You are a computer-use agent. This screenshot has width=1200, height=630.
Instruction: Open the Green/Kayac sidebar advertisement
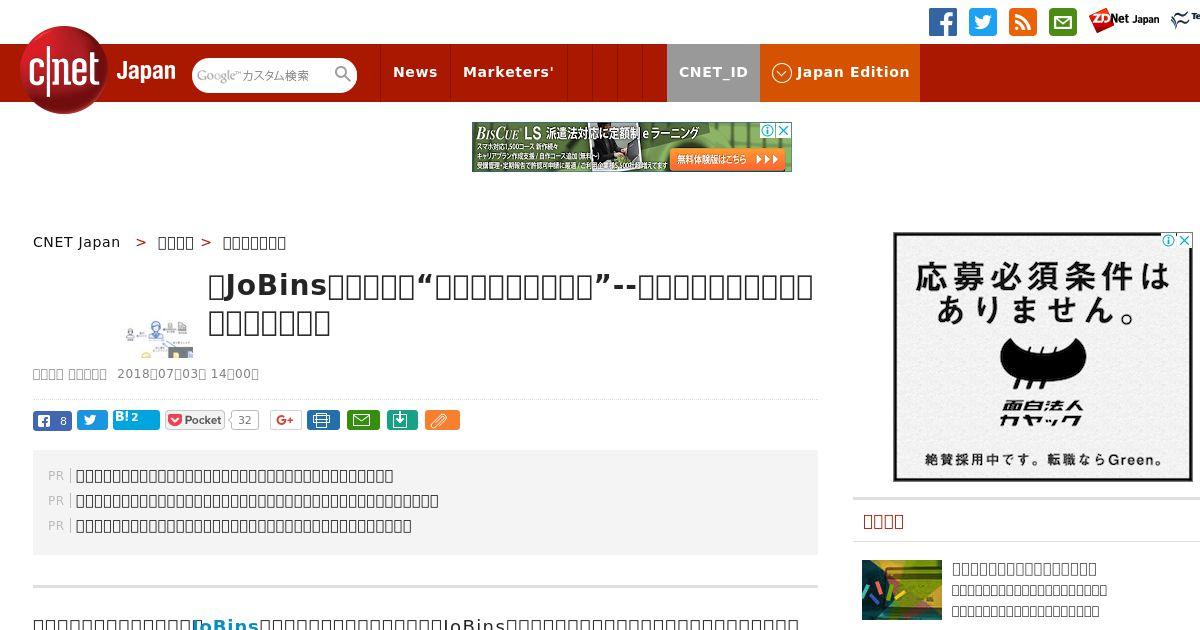click(1043, 357)
